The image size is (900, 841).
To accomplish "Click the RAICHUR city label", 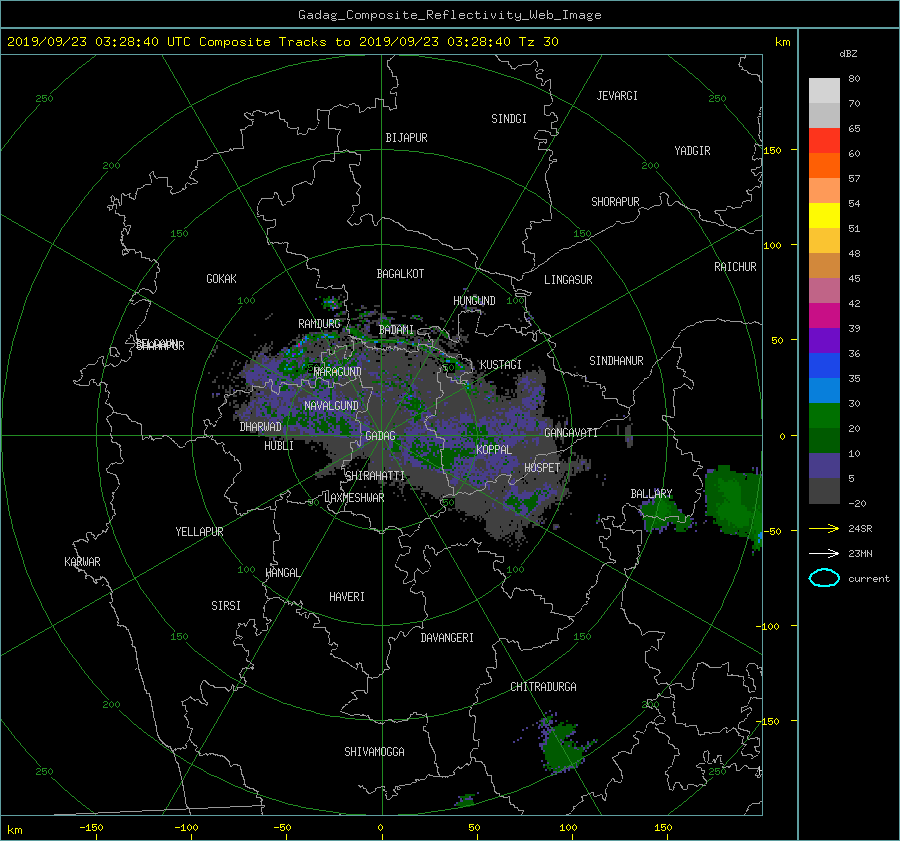I will pos(735,267).
